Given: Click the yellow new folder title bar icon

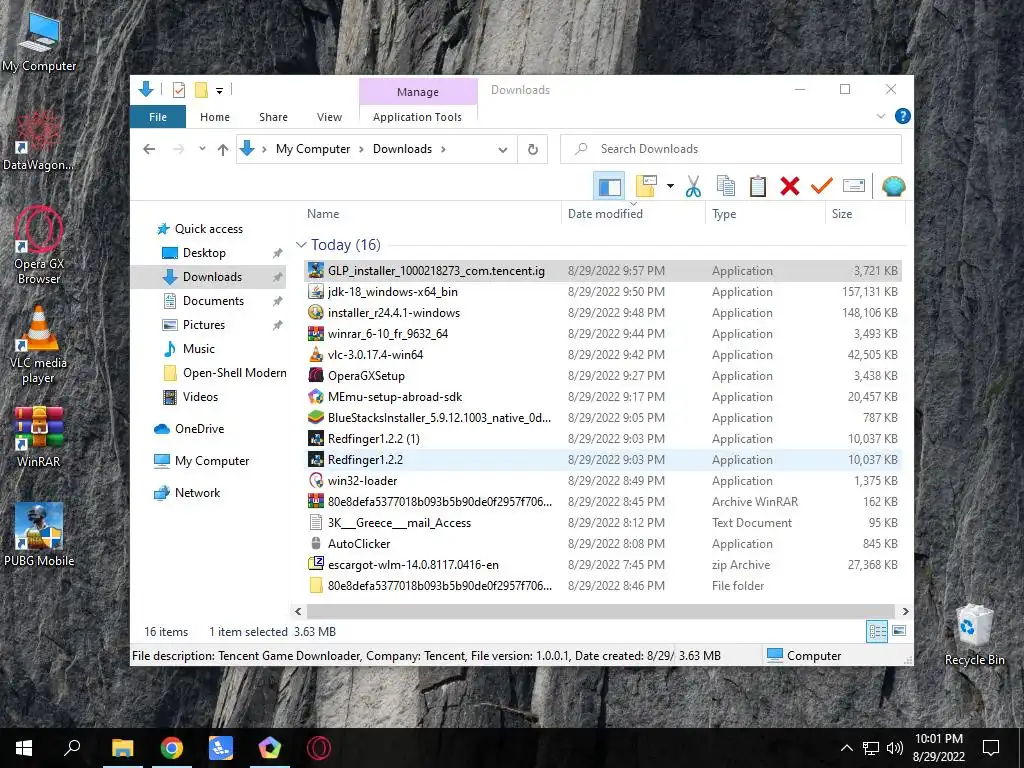Looking at the screenshot, I should (x=201, y=90).
